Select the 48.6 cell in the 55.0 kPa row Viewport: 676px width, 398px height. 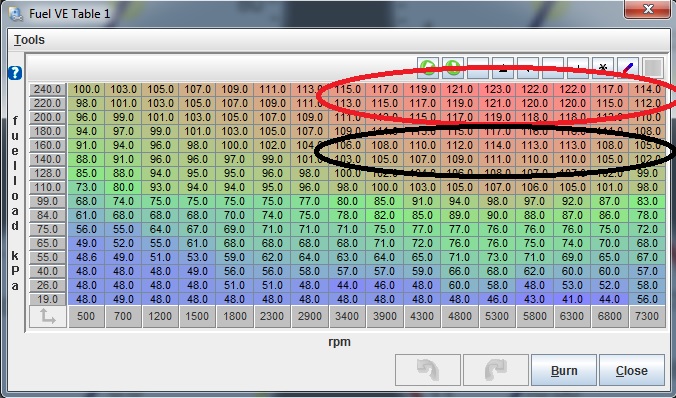[x=86, y=257]
